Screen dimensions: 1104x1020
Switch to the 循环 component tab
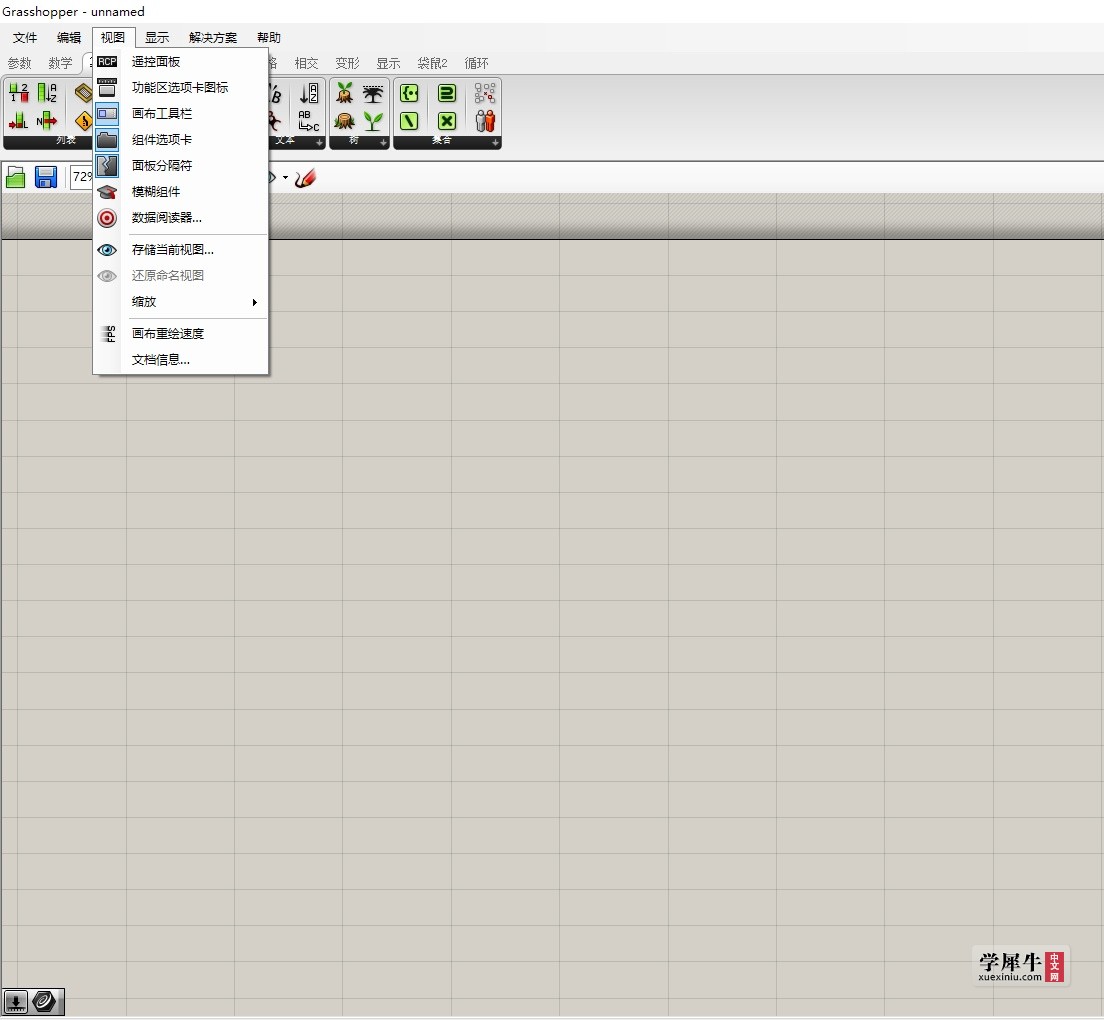tap(477, 63)
